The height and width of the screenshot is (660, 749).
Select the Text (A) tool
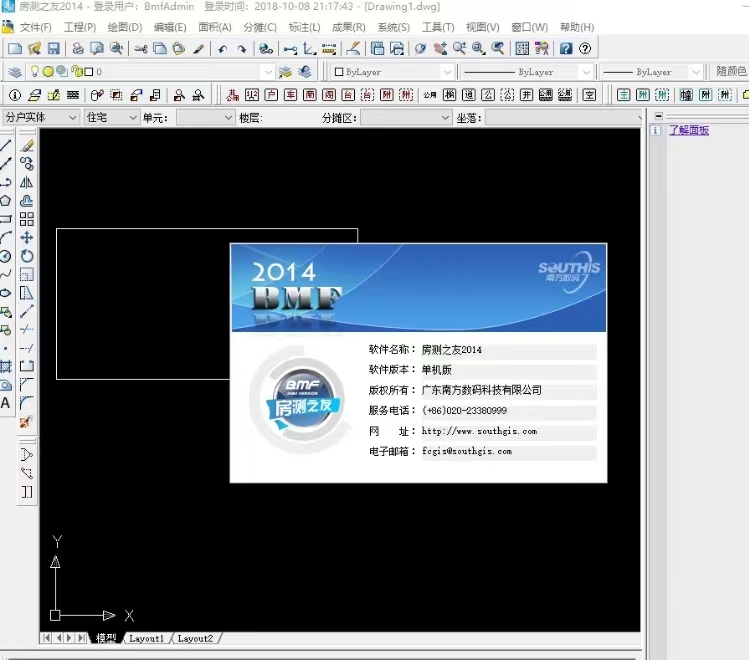click(x=5, y=403)
